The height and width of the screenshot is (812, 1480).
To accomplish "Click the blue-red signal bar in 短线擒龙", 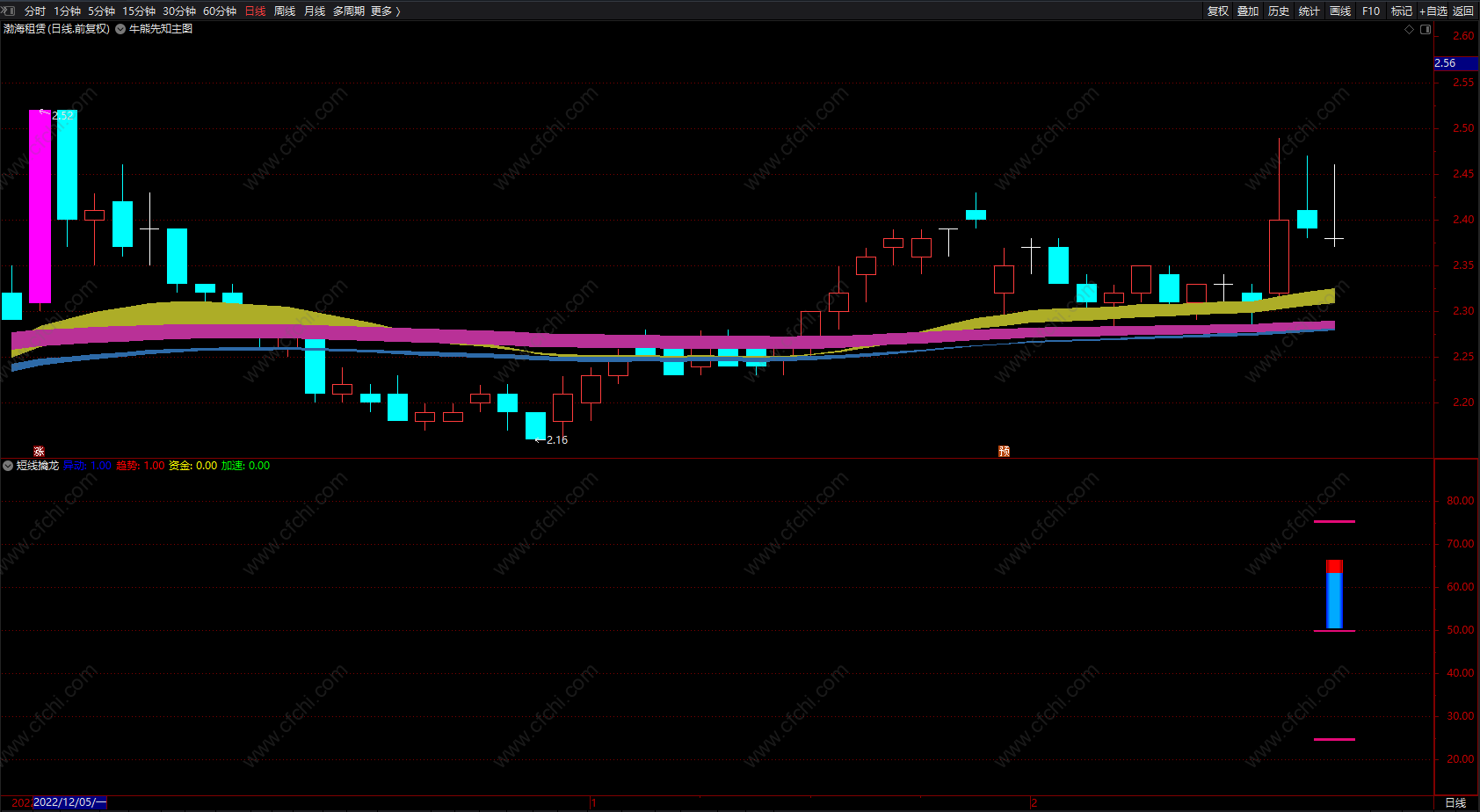I will click(1334, 595).
